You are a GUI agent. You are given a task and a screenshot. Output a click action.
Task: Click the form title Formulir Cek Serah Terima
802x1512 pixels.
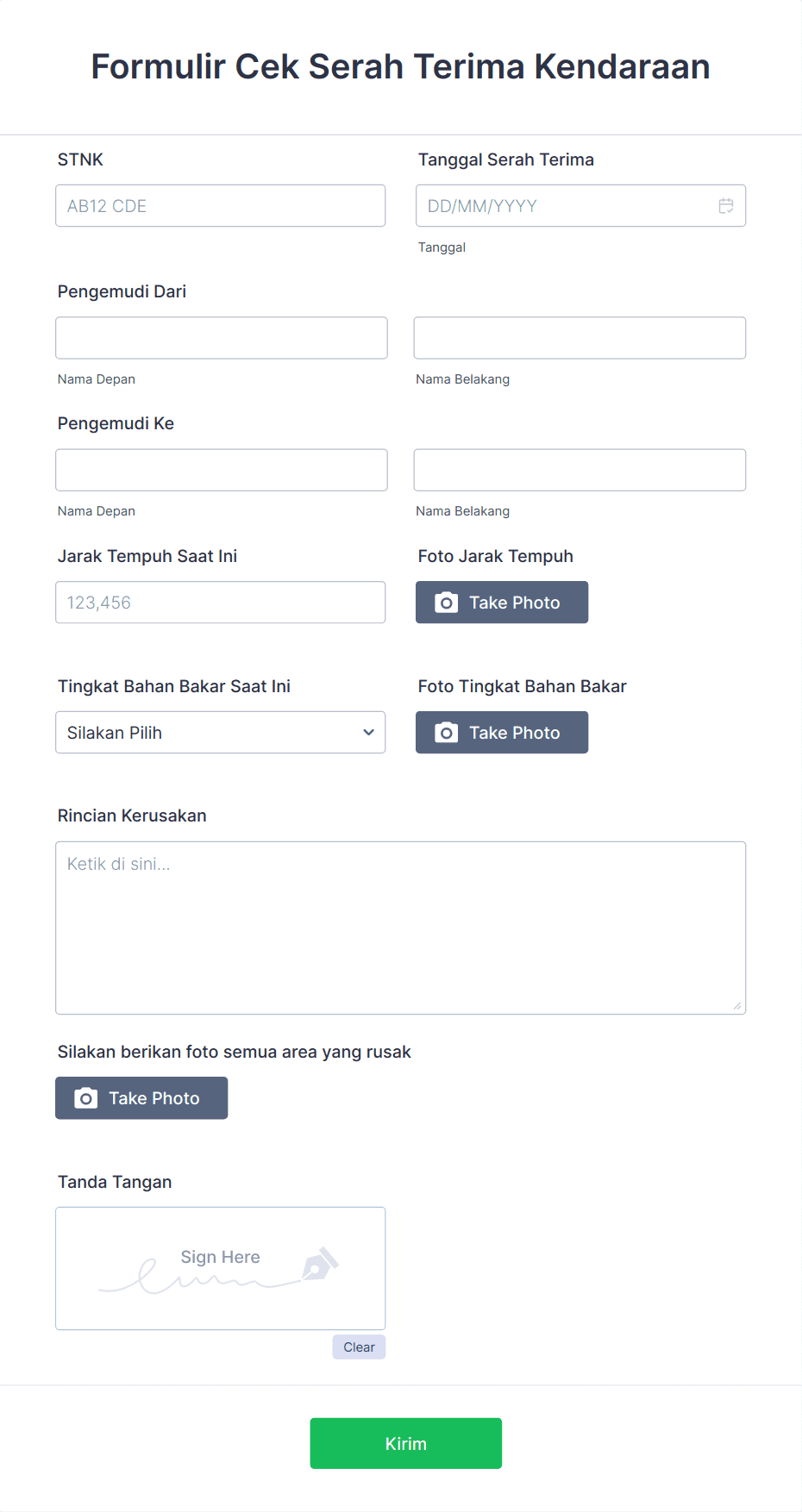click(400, 66)
